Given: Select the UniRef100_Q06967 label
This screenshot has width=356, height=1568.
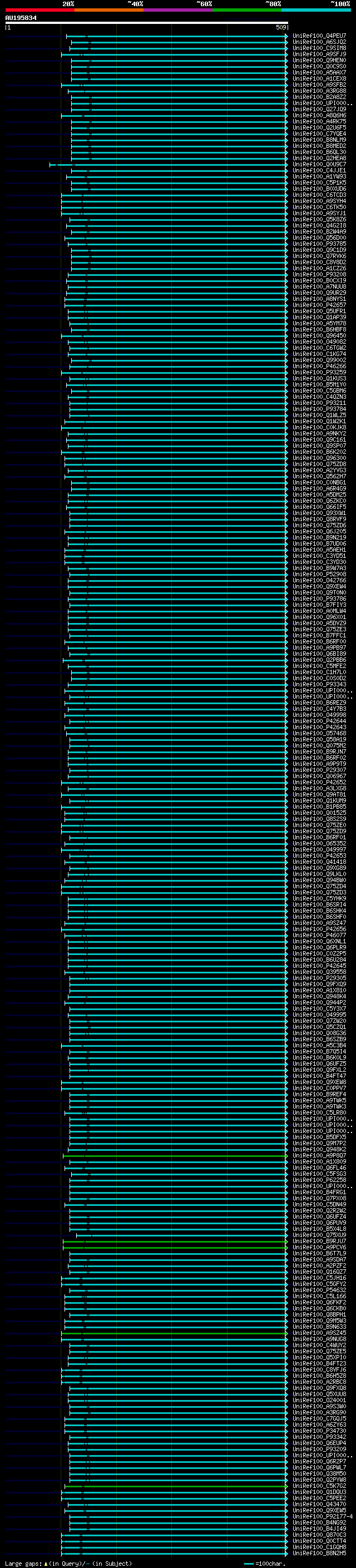Looking at the screenshot, I should pos(319,776).
